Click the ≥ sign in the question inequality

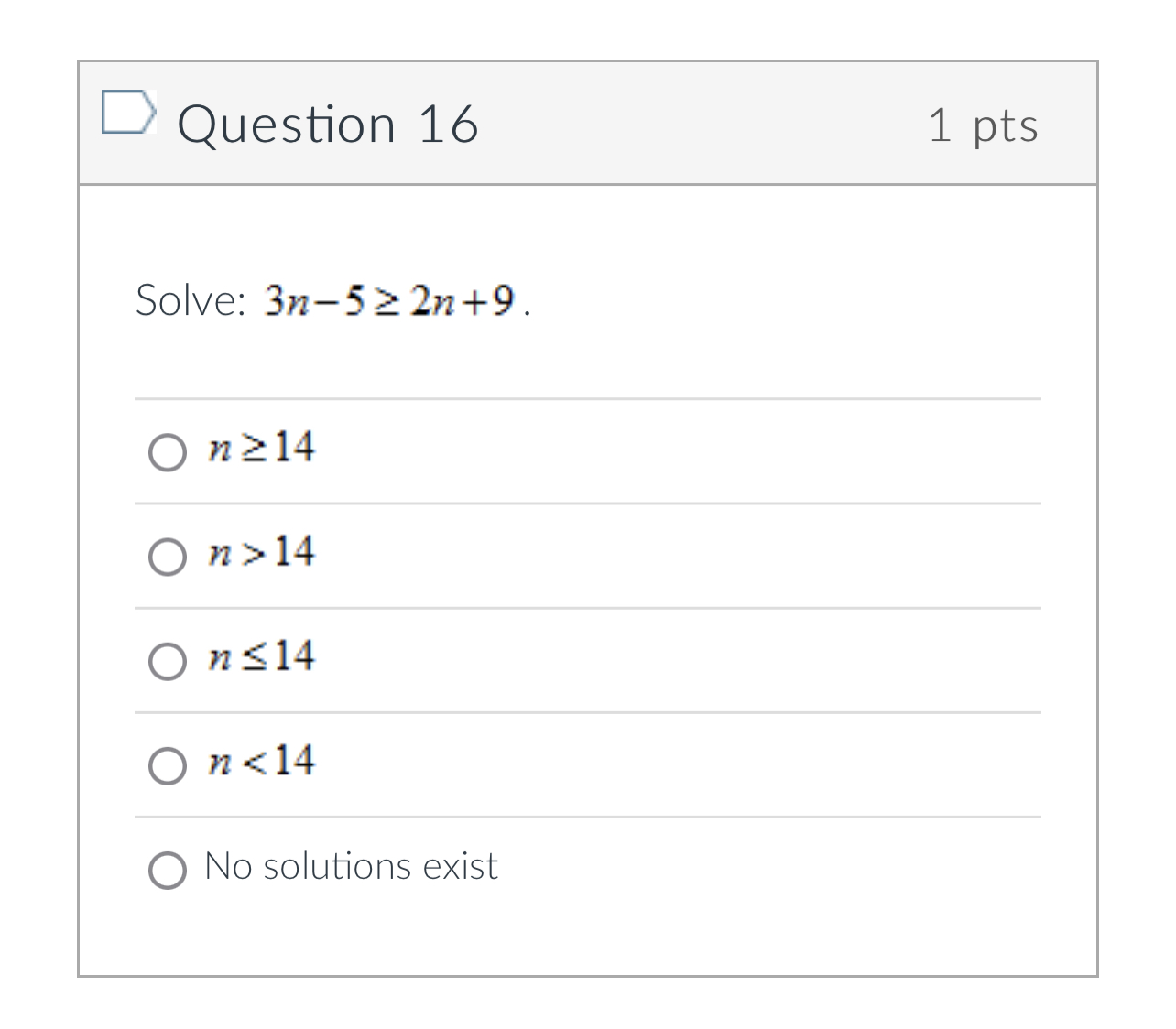pos(388,301)
